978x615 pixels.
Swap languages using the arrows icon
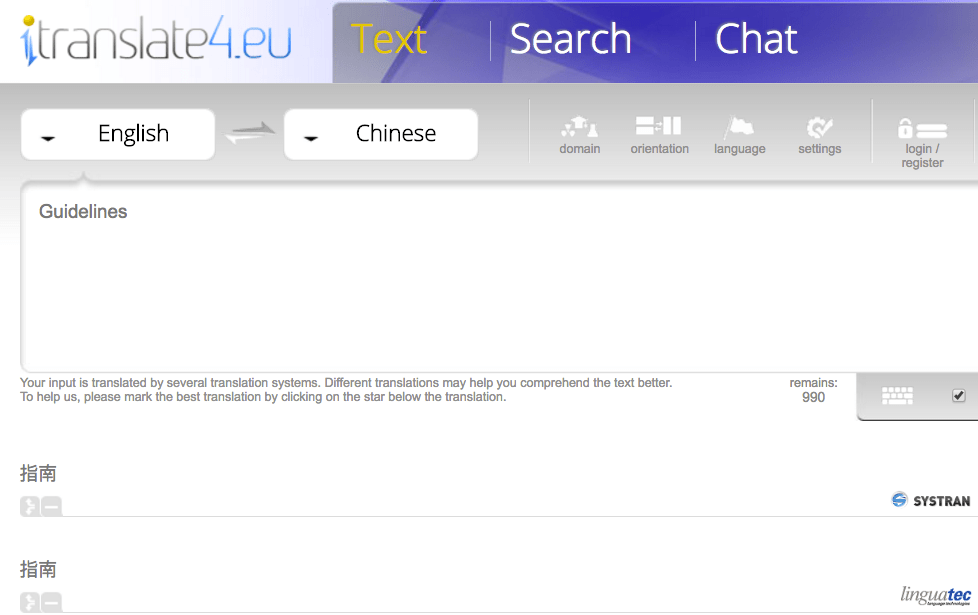click(x=249, y=134)
